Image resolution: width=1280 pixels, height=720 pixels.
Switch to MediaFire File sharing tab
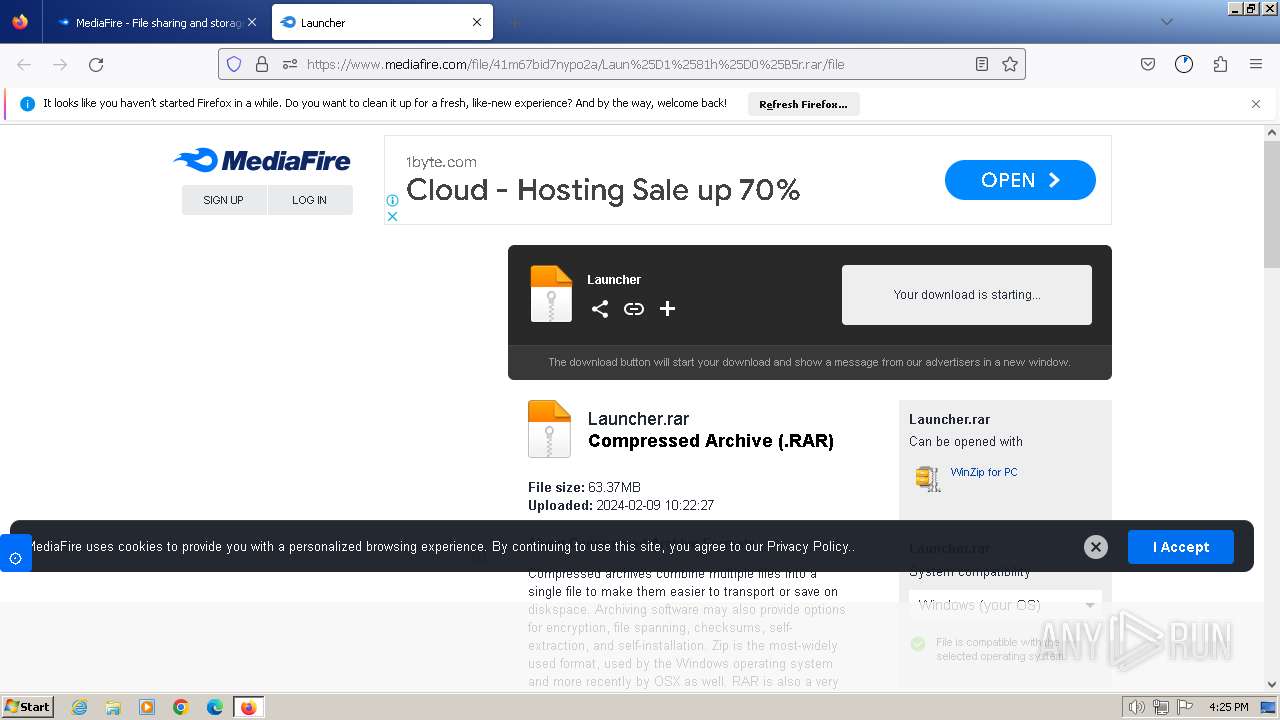[x=156, y=22]
